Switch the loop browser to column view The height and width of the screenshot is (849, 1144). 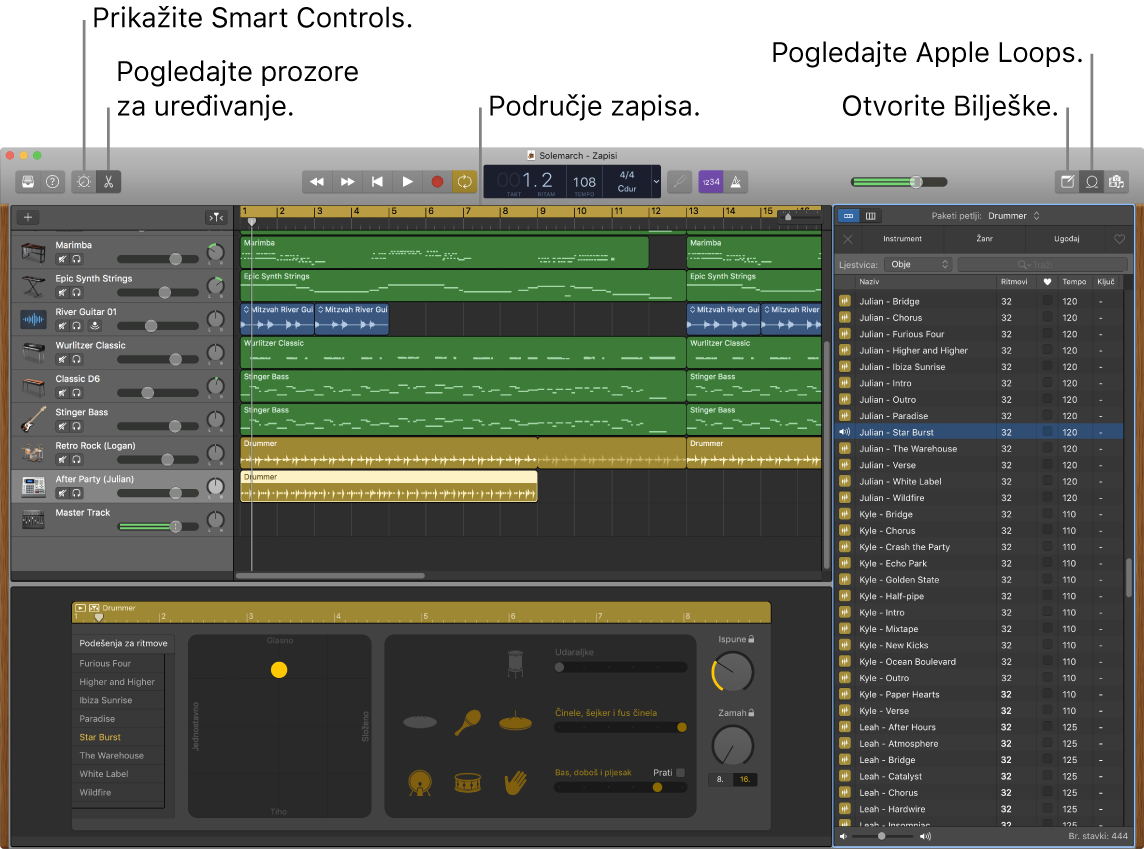[x=870, y=216]
